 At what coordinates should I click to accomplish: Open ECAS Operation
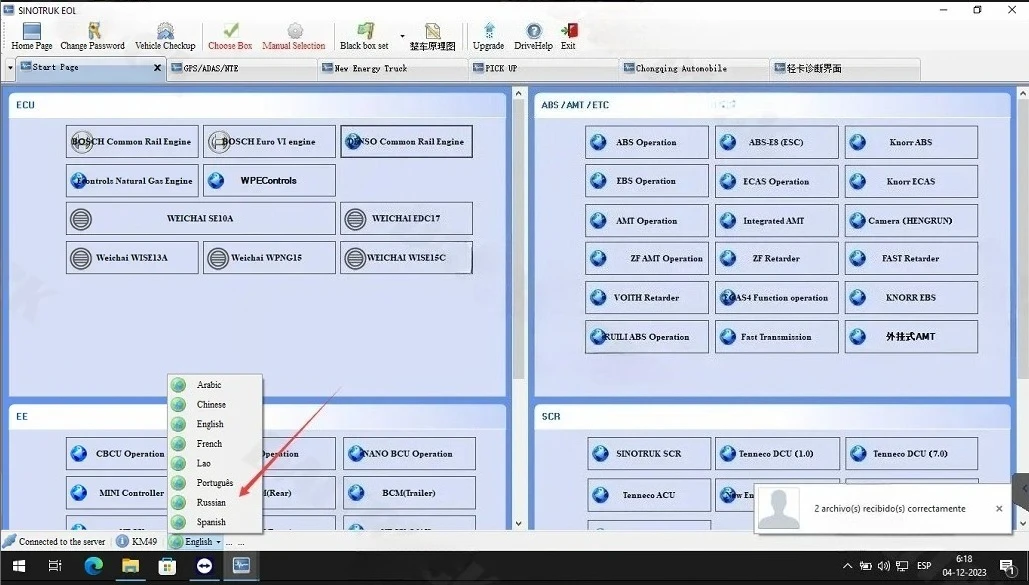(x=776, y=181)
